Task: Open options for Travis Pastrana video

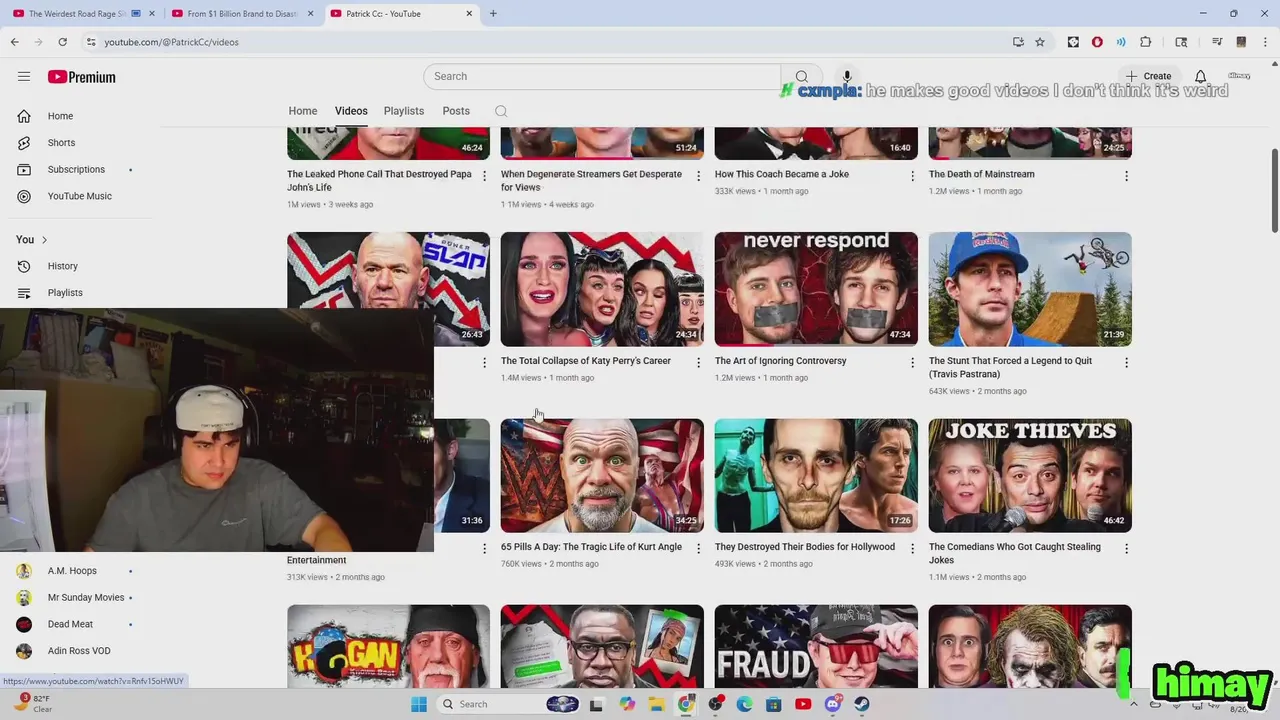Action: pyautogui.click(x=1126, y=363)
